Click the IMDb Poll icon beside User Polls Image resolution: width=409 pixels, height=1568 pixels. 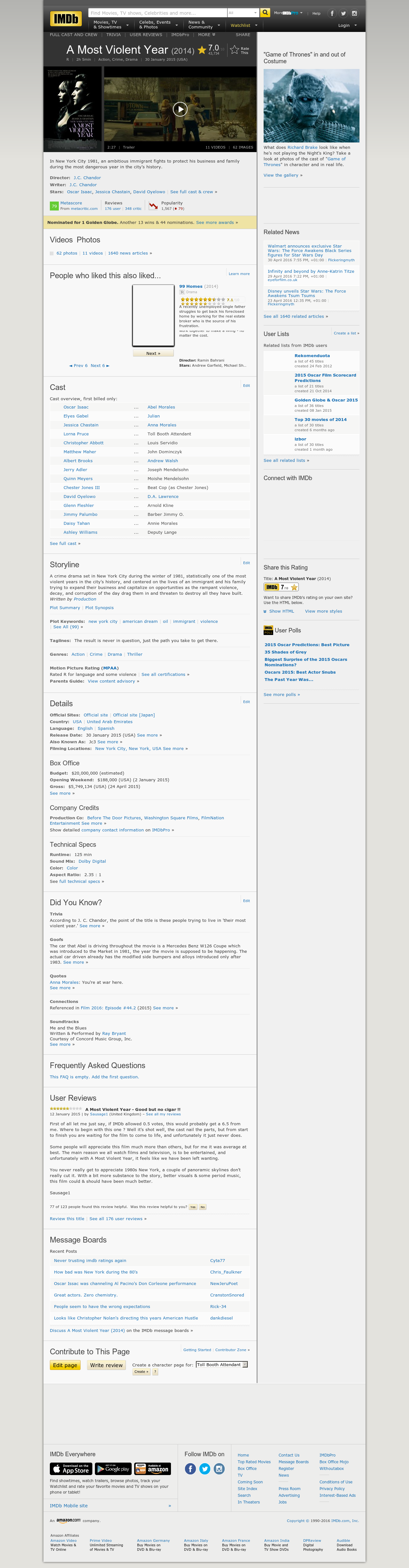[268, 630]
